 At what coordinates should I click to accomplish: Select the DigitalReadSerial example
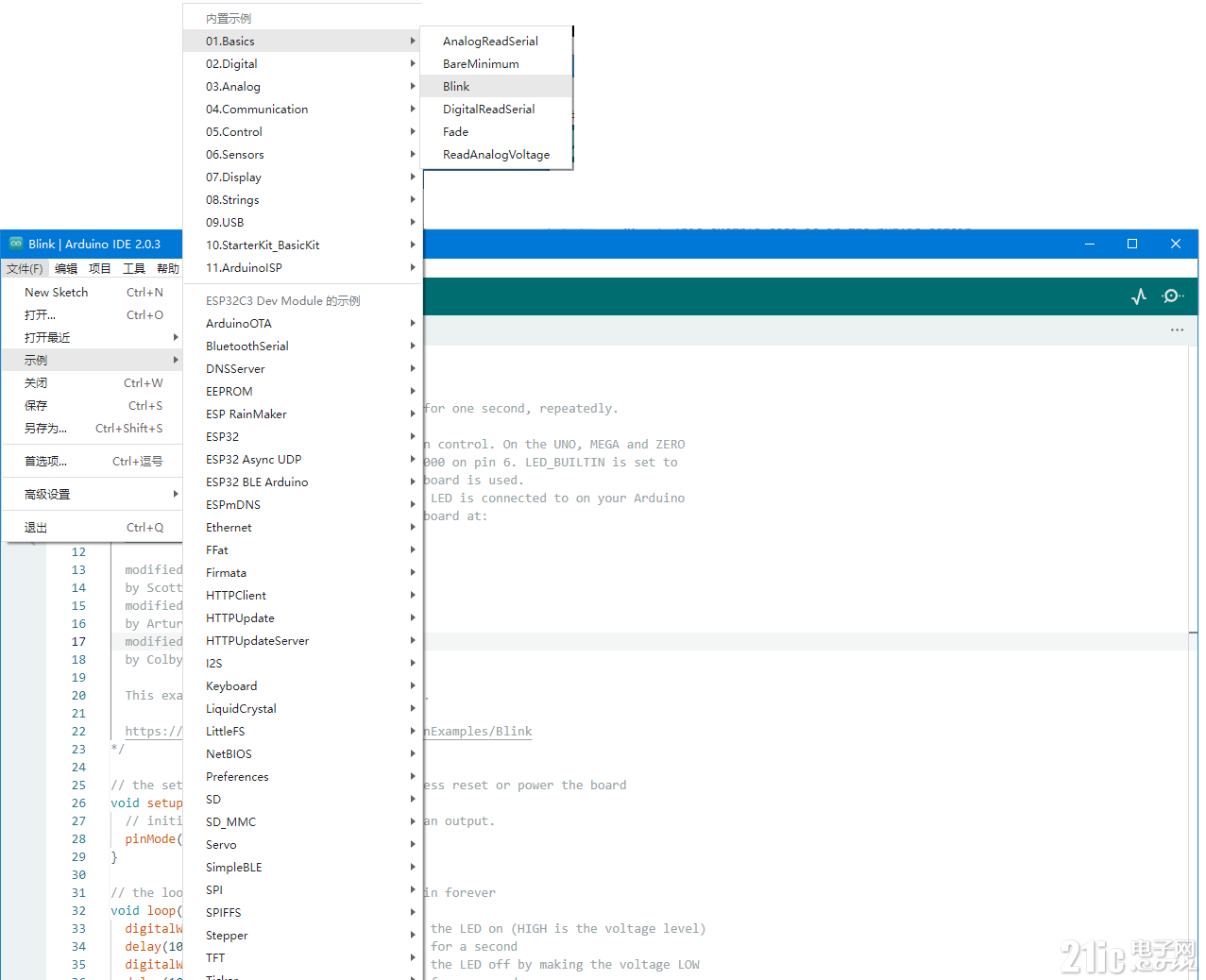(x=497, y=110)
